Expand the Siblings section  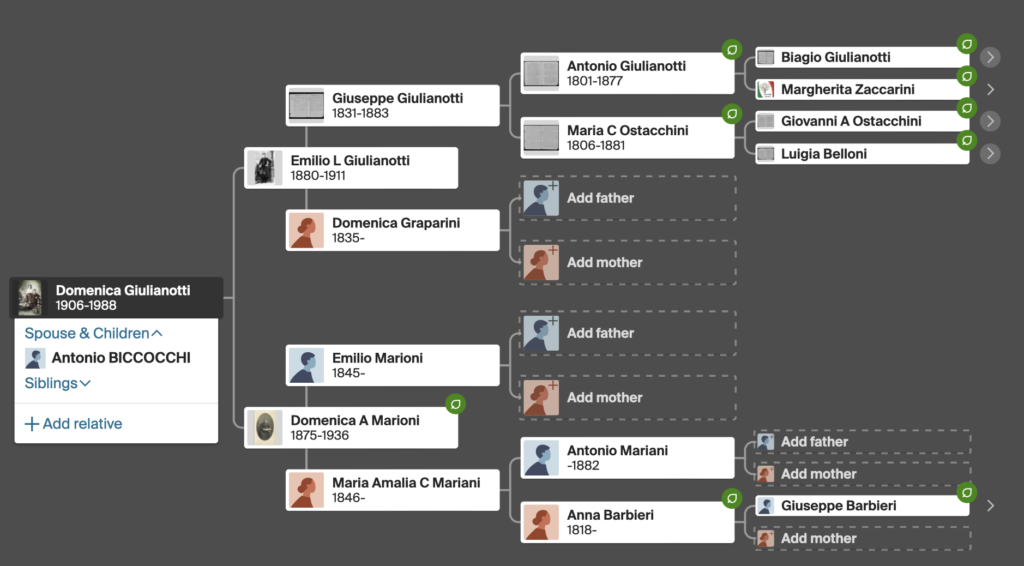[57, 383]
